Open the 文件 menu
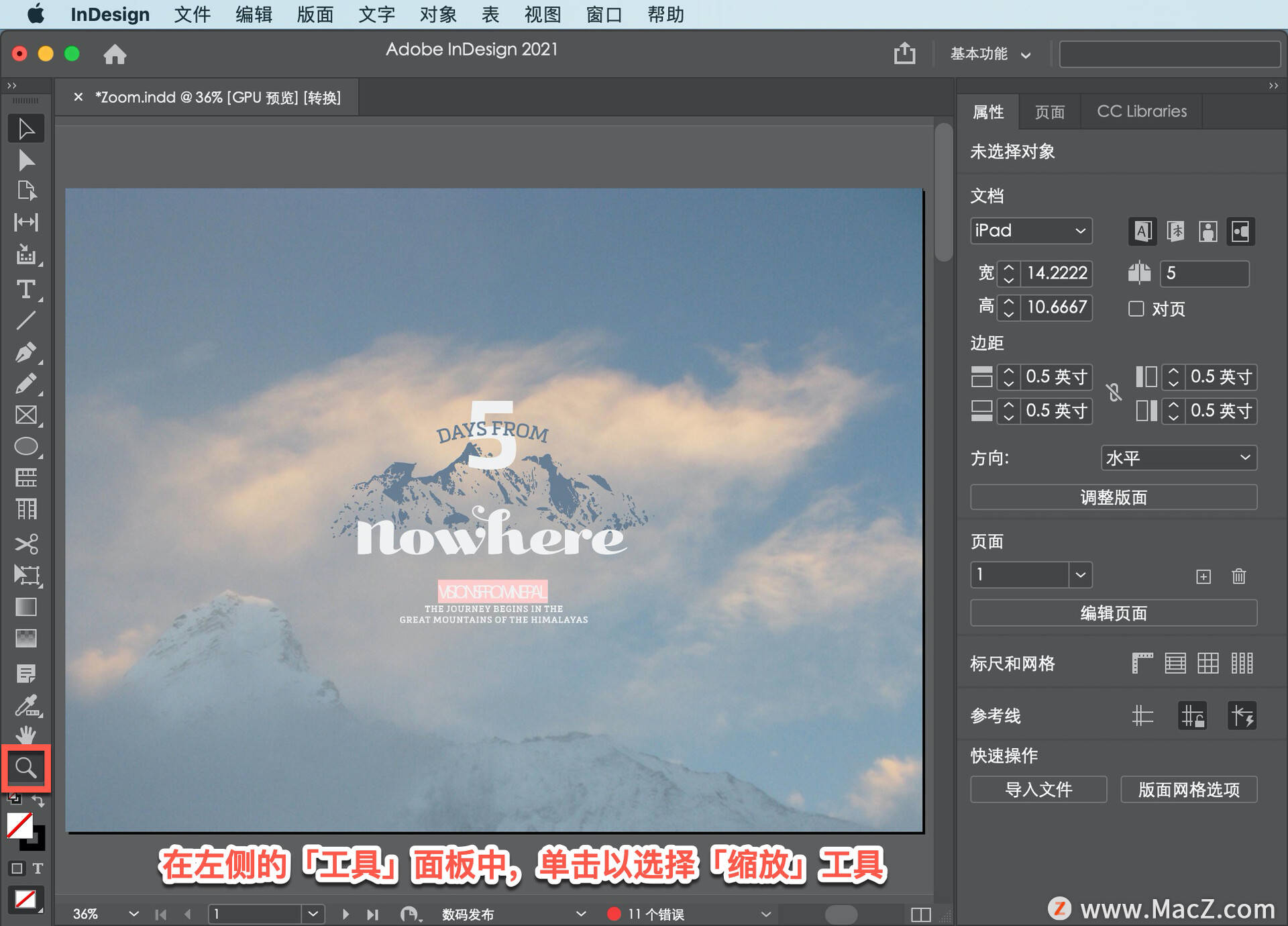This screenshot has width=1288, height=926. tap(192, 15)
